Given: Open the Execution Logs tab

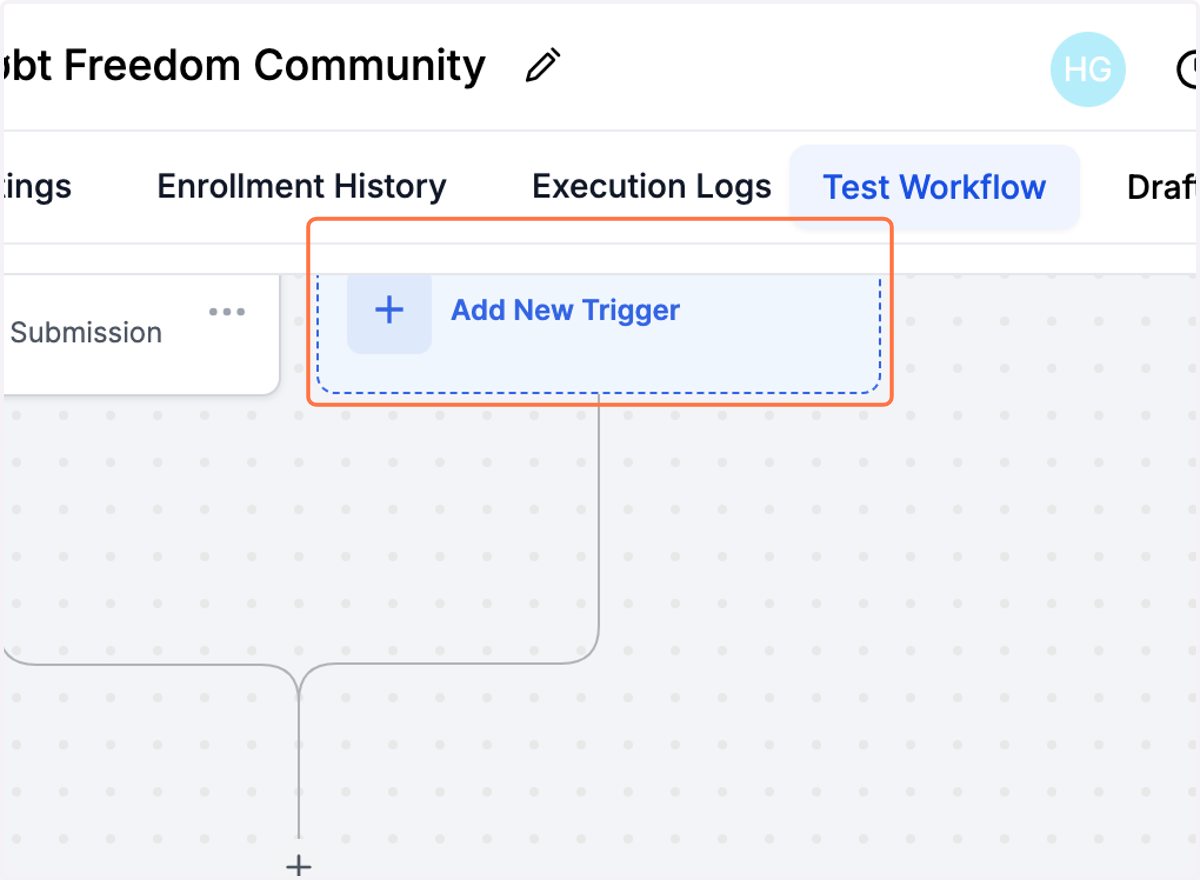Looking at the screenshot, I should pos(652,187).
